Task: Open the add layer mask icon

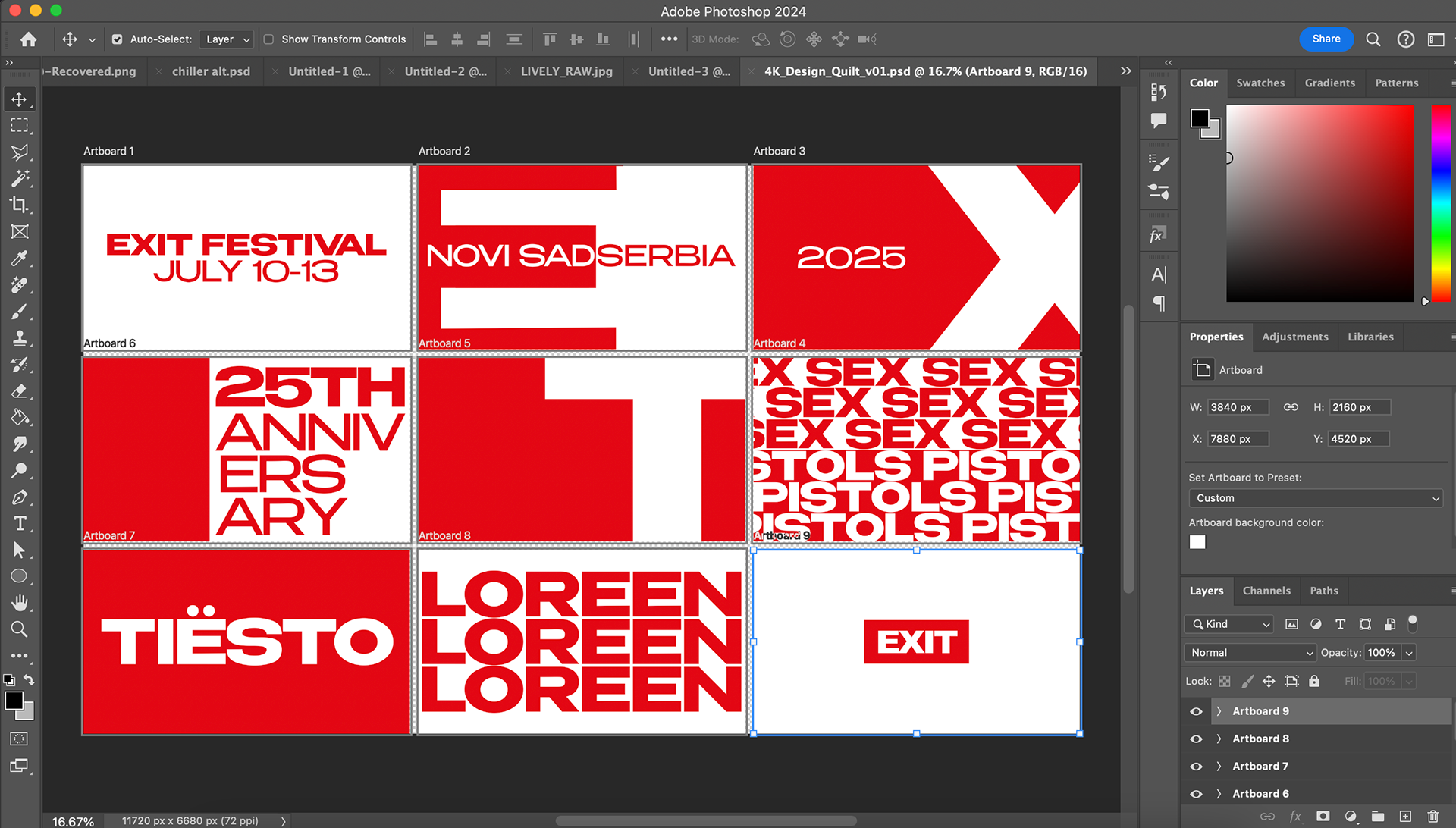Action: [x=1323, y=817]
